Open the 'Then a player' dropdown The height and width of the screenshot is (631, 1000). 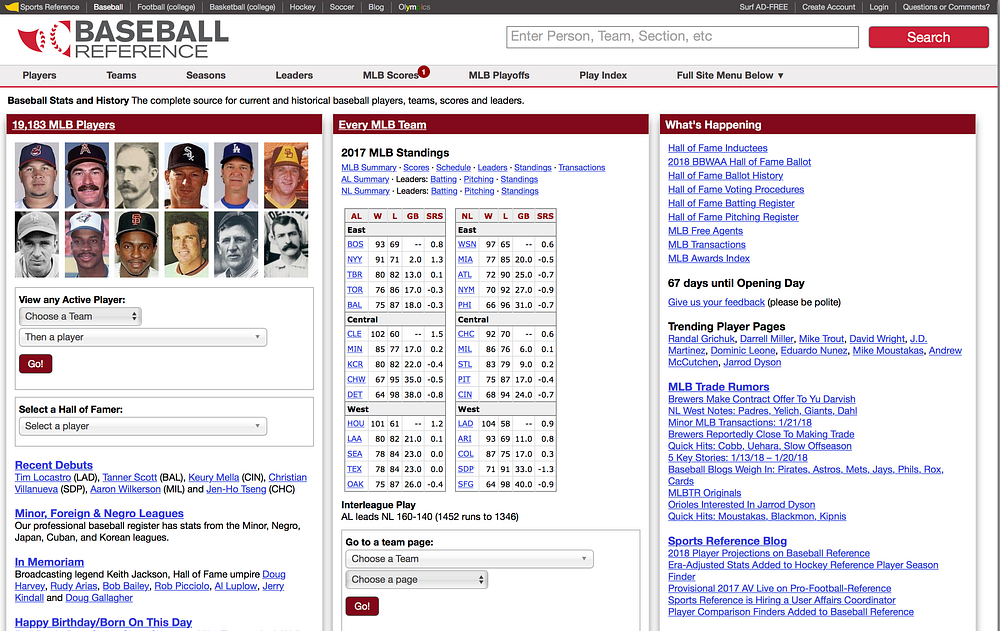coord(143,337)
